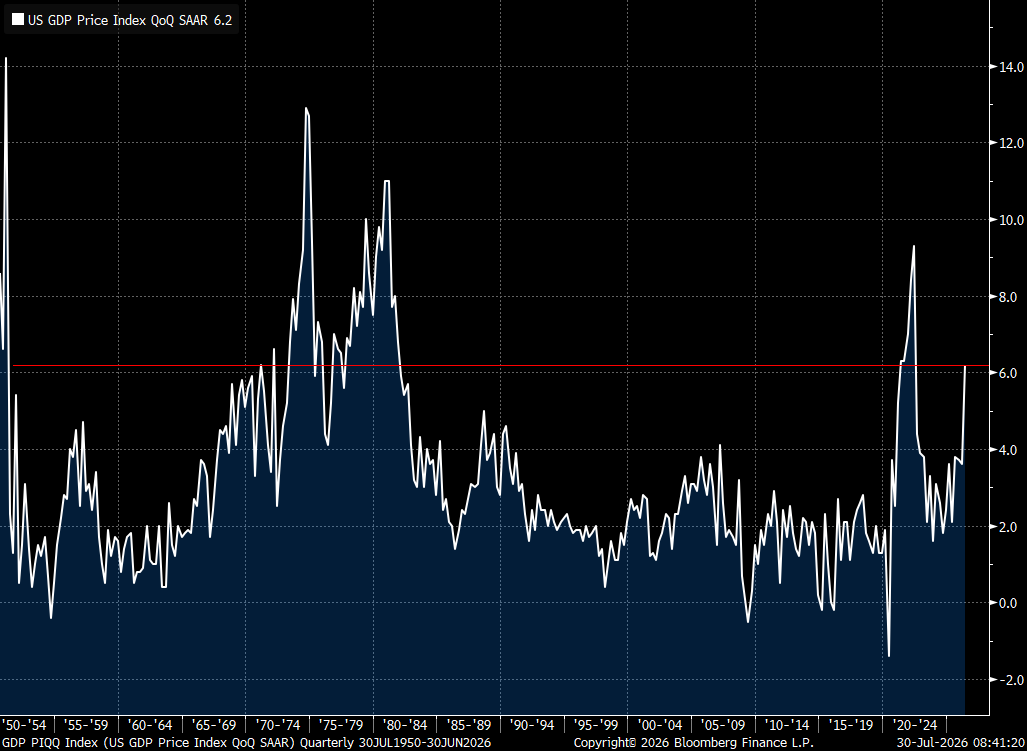Click the 14.0 y-axis label
This screenshot has height=751, width=1027.
coord(1011,67)
